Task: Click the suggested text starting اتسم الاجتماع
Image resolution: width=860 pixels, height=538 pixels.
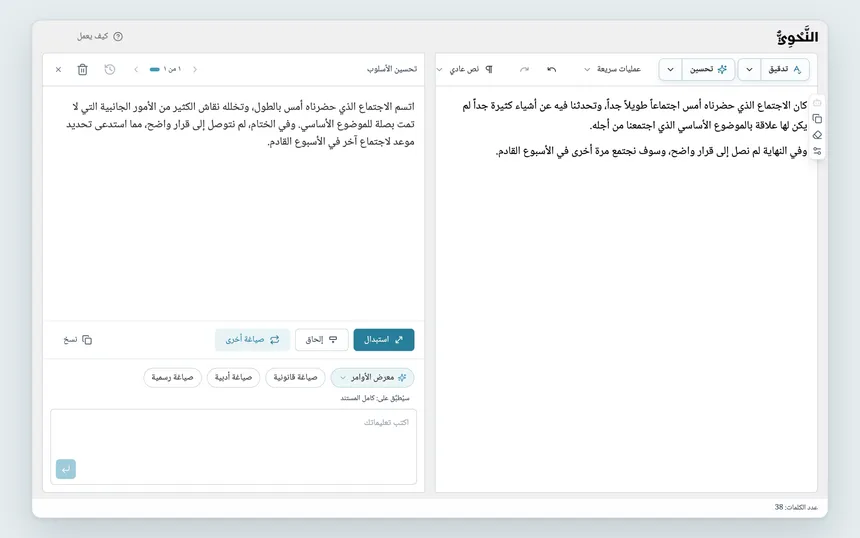Action: click(240, 124)
